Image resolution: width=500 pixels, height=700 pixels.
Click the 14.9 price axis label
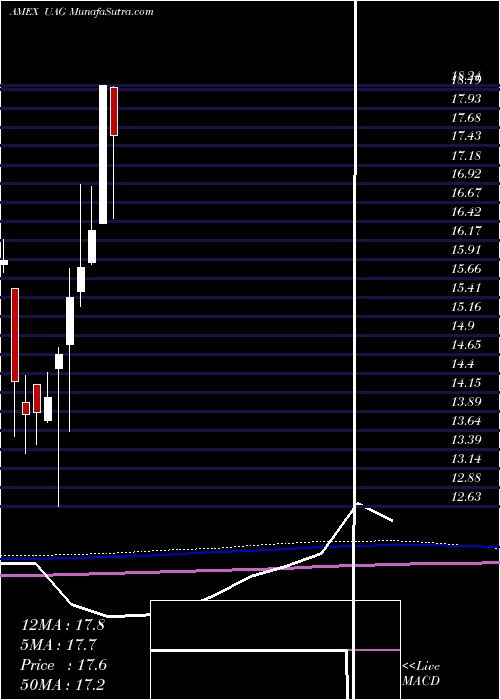(463, 326)
